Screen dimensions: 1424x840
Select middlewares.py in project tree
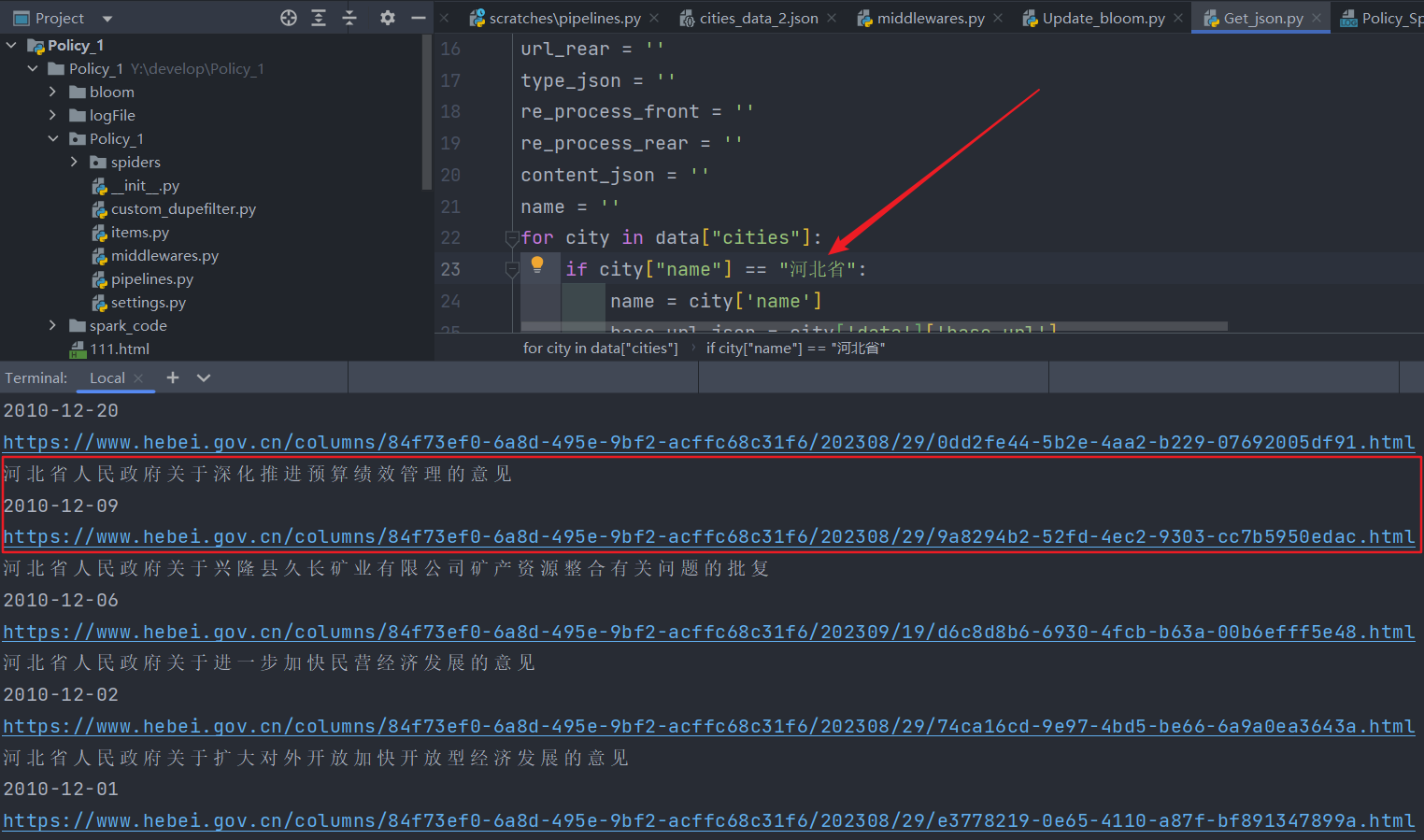155,256
